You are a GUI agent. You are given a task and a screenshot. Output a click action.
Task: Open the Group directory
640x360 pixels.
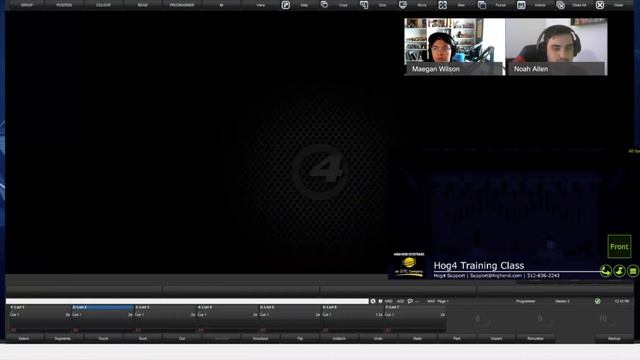(27, 5)
